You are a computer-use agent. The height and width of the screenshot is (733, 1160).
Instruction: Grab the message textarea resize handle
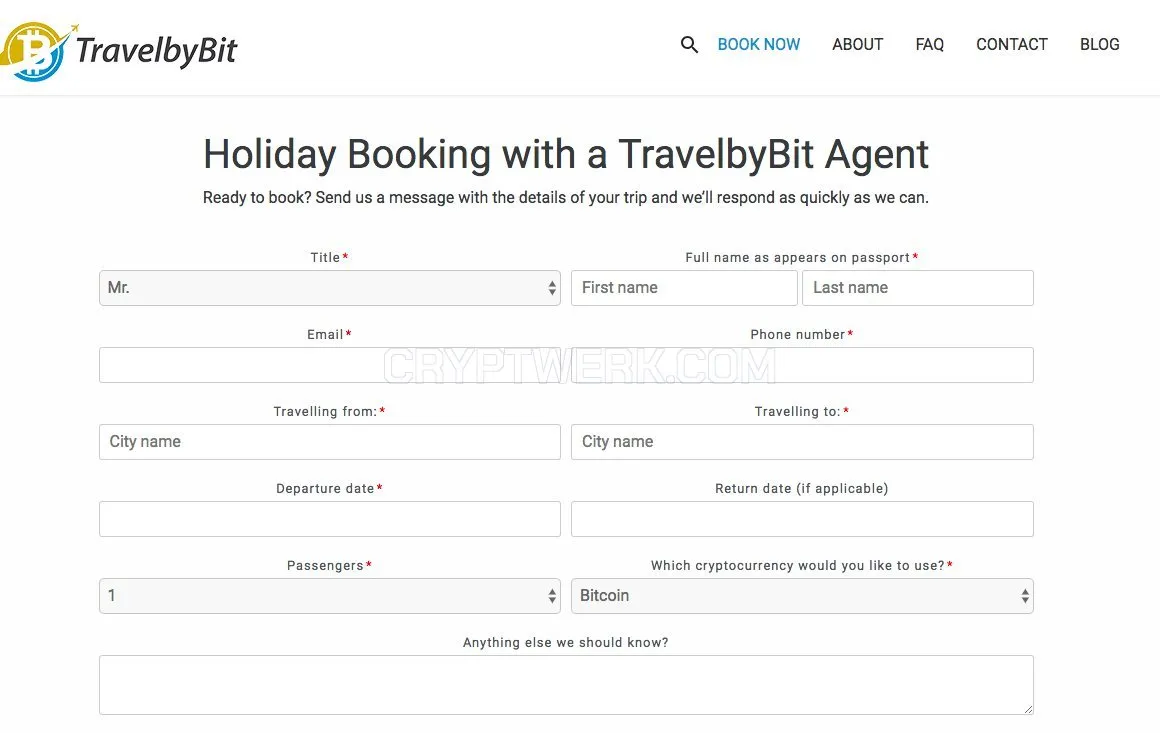coord(1028,709)
